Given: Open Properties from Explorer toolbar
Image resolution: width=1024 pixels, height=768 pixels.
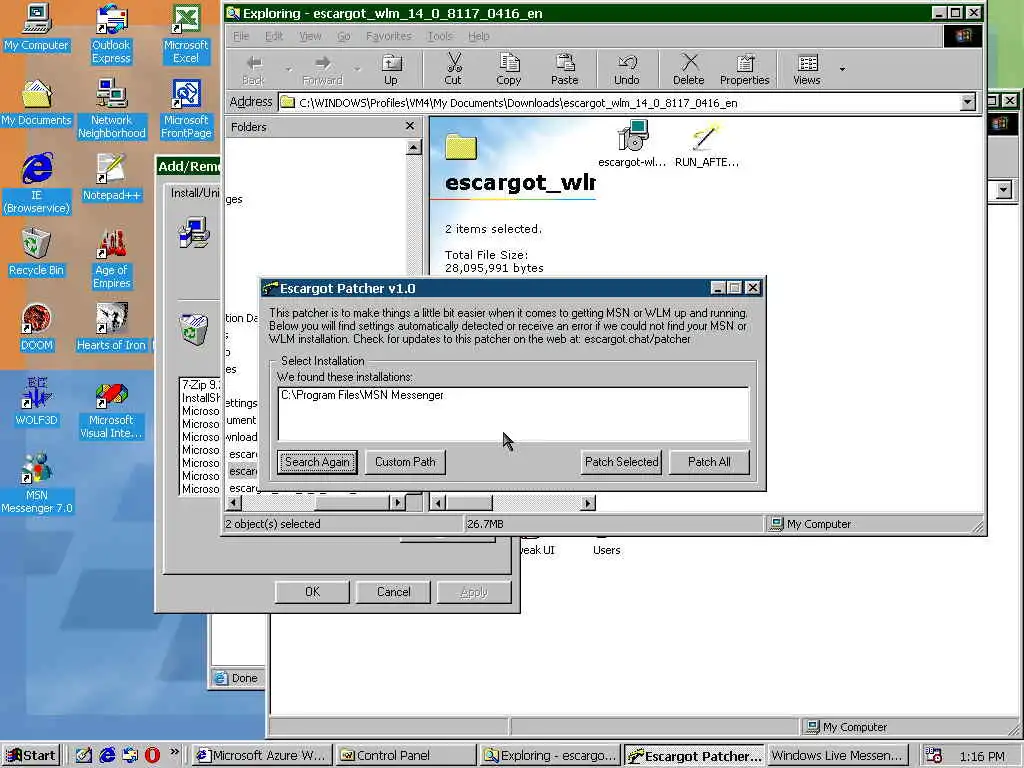Looking at the screenshot, I should tap(744, 70).
